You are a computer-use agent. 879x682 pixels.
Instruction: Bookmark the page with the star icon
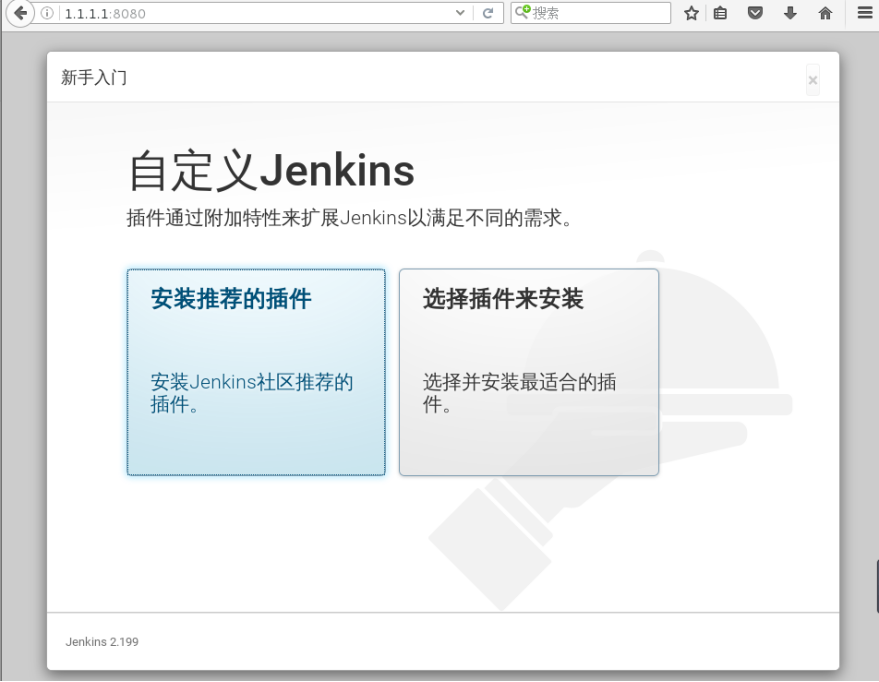pyautogui.click(x=691, y=13)
